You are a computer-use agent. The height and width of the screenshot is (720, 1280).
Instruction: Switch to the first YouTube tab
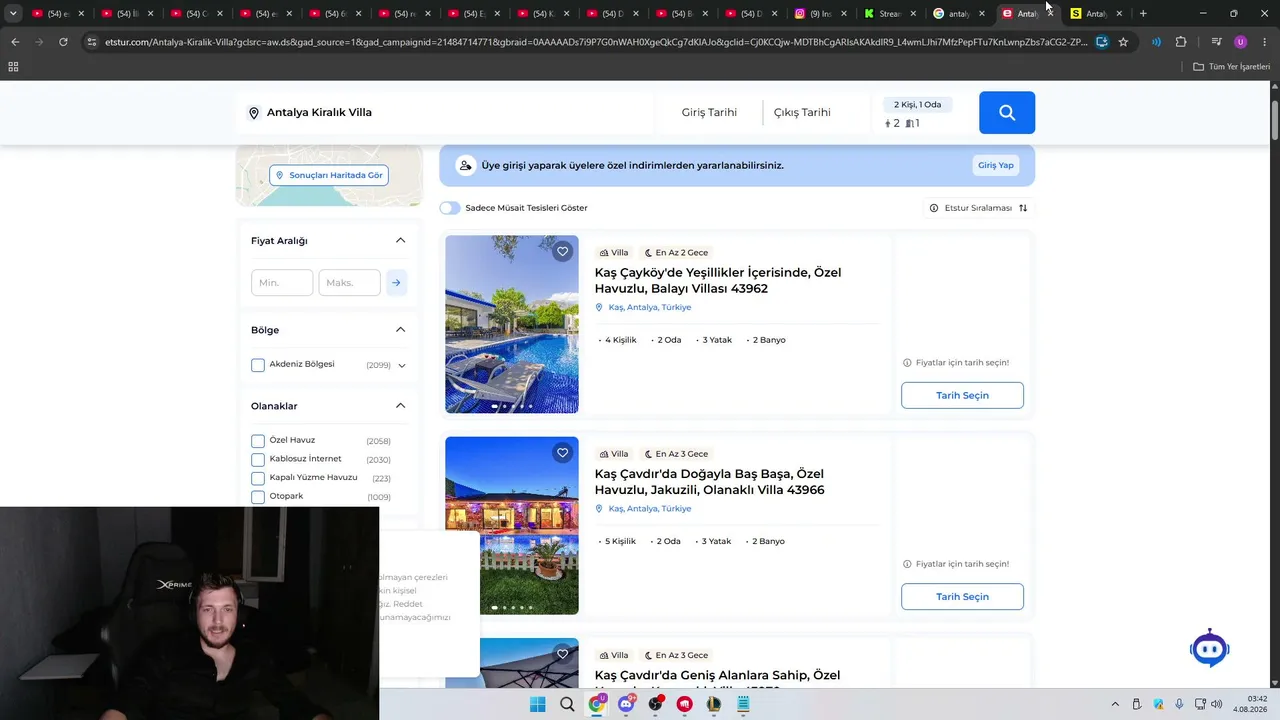59,14
